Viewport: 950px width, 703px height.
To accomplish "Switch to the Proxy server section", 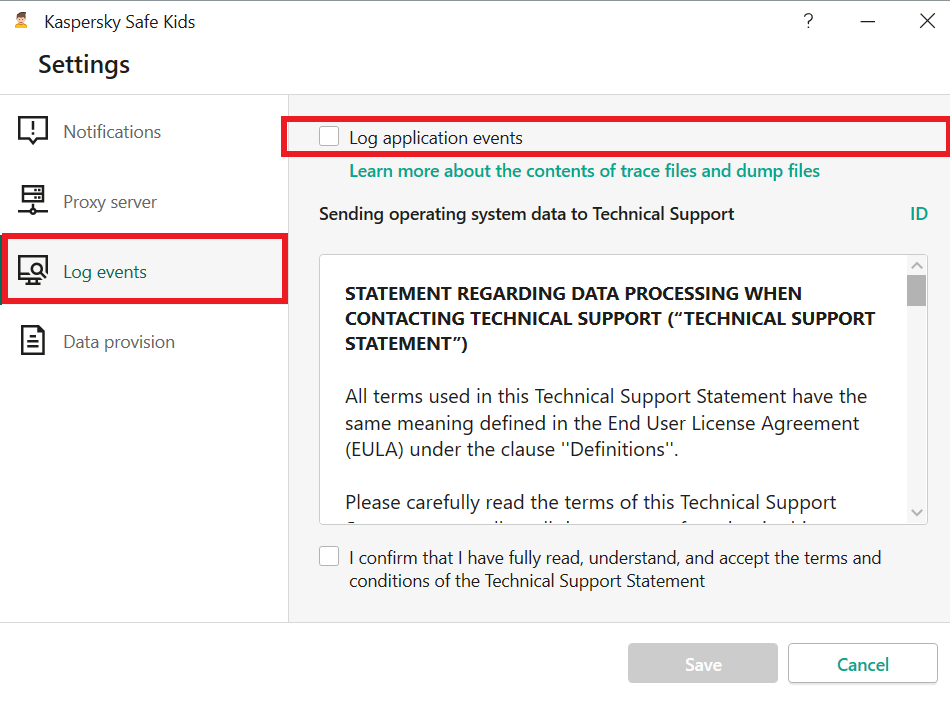I will [x=110, y=202].
